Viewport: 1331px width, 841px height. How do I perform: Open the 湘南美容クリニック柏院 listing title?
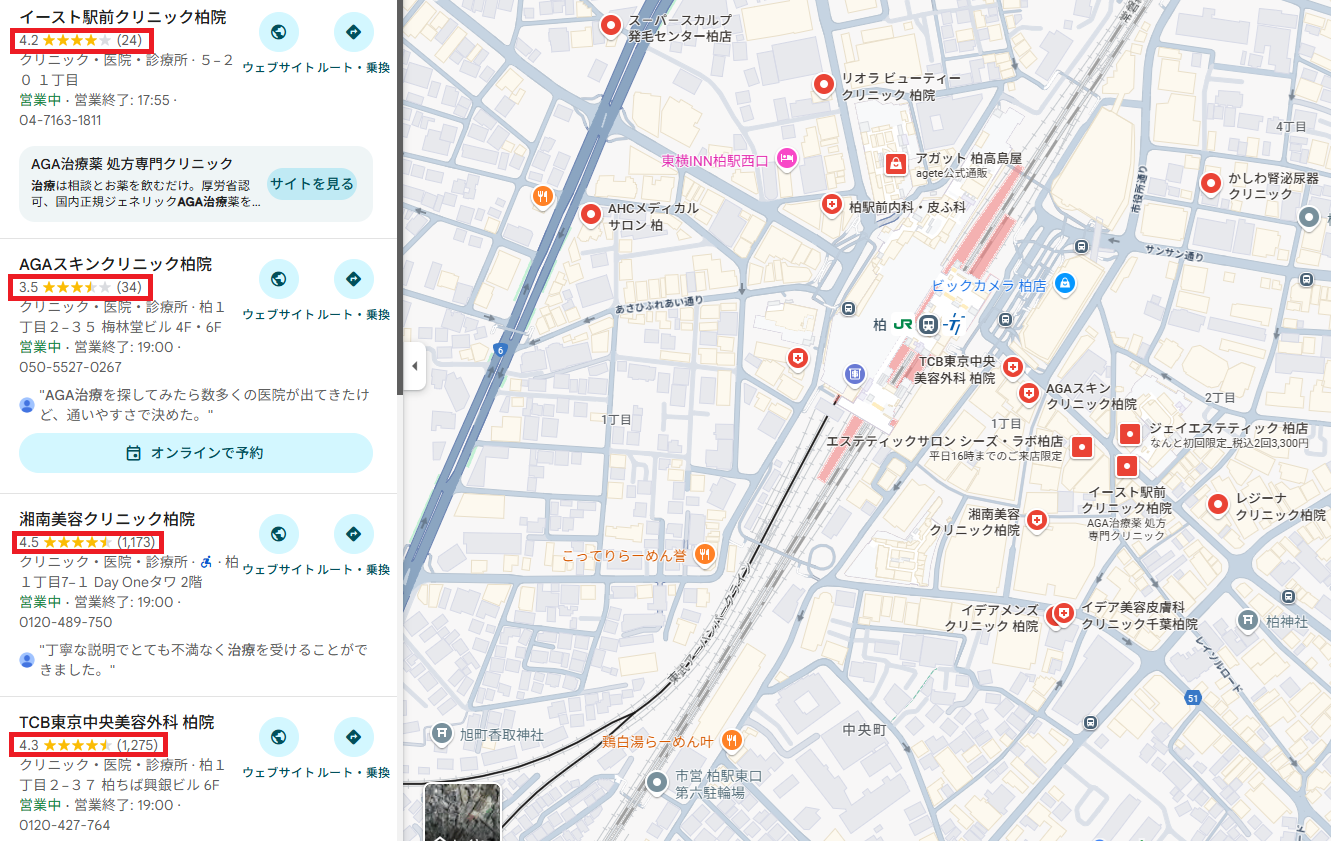pyautogui.click(x=107, y=519)
